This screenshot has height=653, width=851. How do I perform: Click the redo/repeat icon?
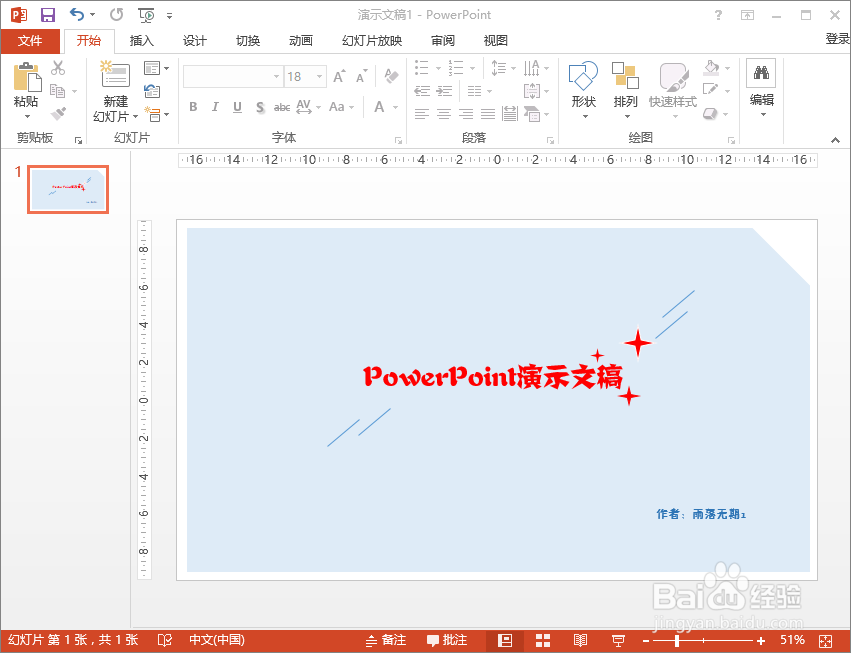click(116, 15)
